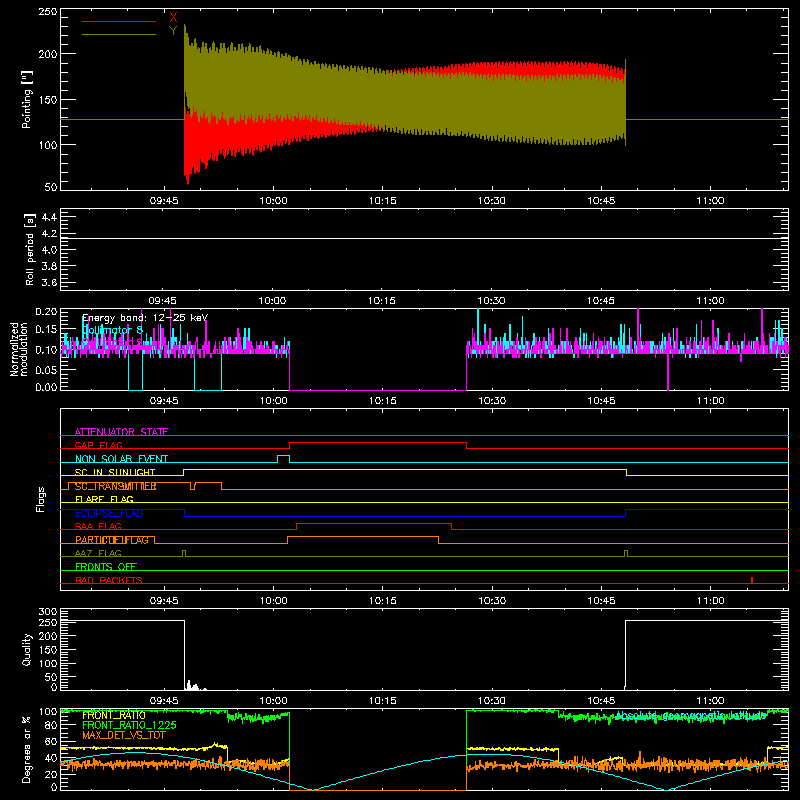Click the 11:00 tick under Pointing plot
The image size is (800, 800).
coord(710,201)
